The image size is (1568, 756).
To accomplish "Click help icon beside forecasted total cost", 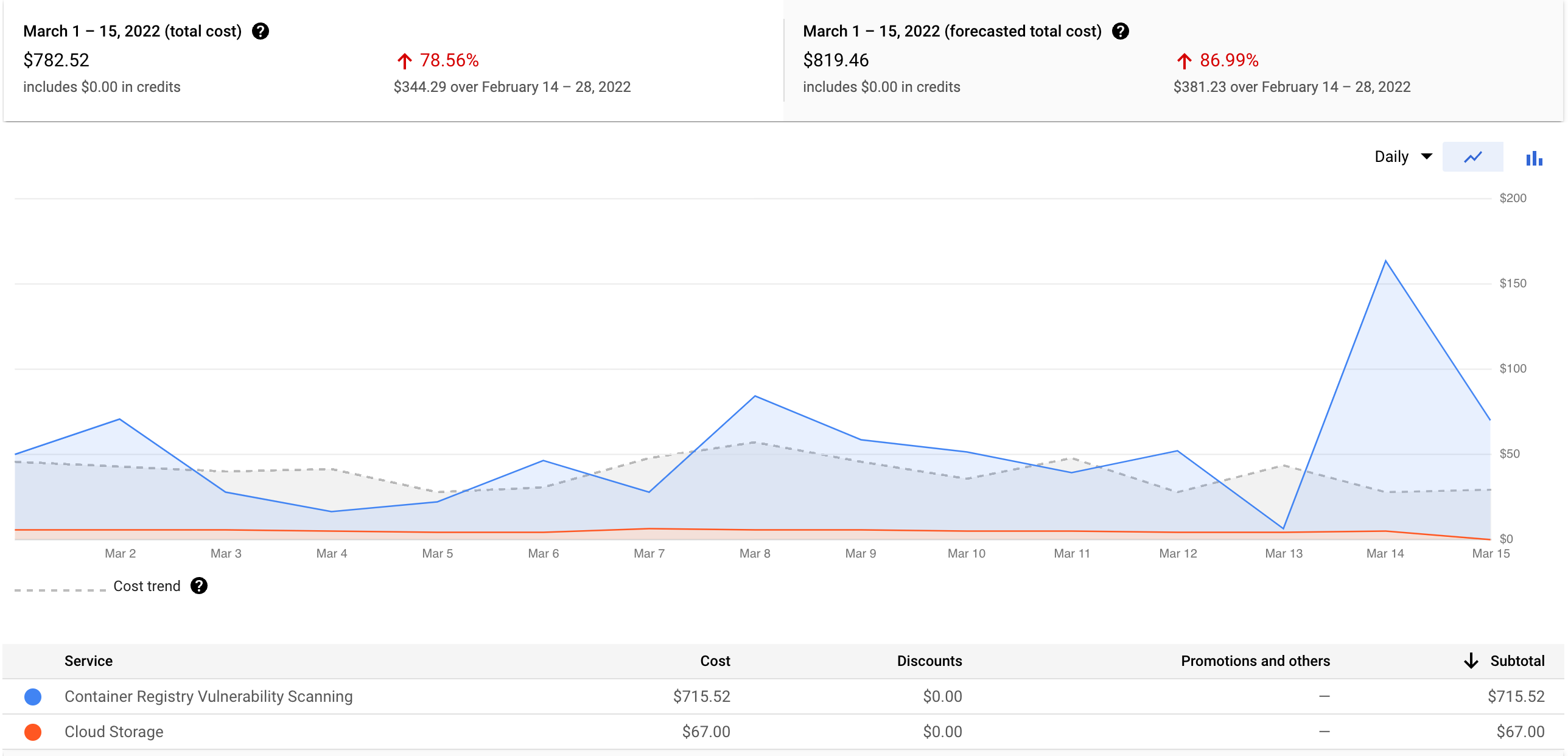I will click(x=1121, y=31).
